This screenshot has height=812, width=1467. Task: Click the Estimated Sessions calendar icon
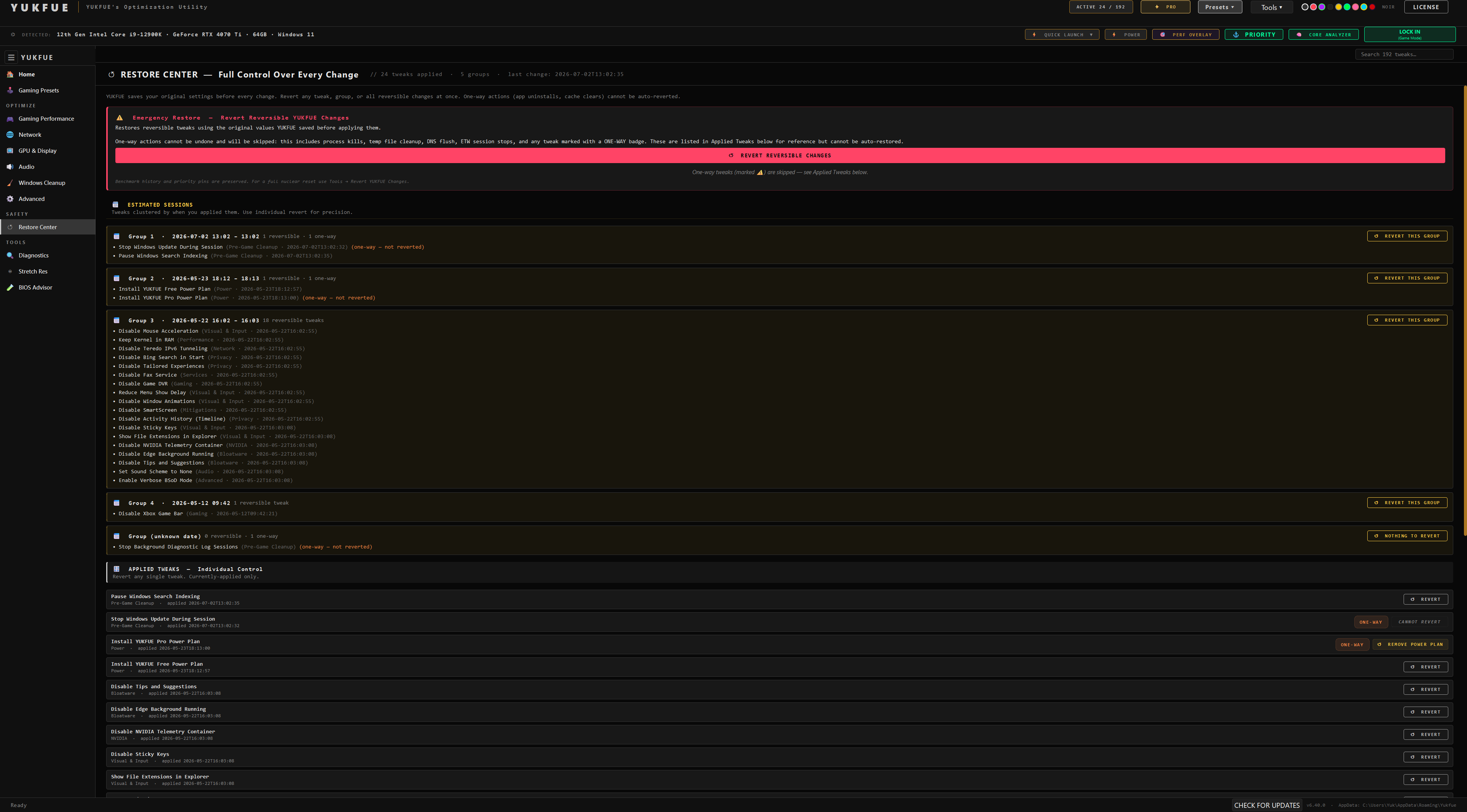[x=116, y=204]
